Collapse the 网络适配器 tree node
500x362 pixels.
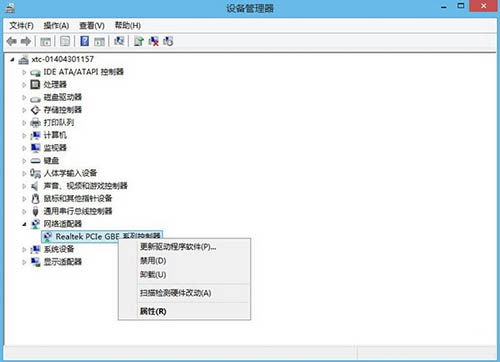click(24, 224)
